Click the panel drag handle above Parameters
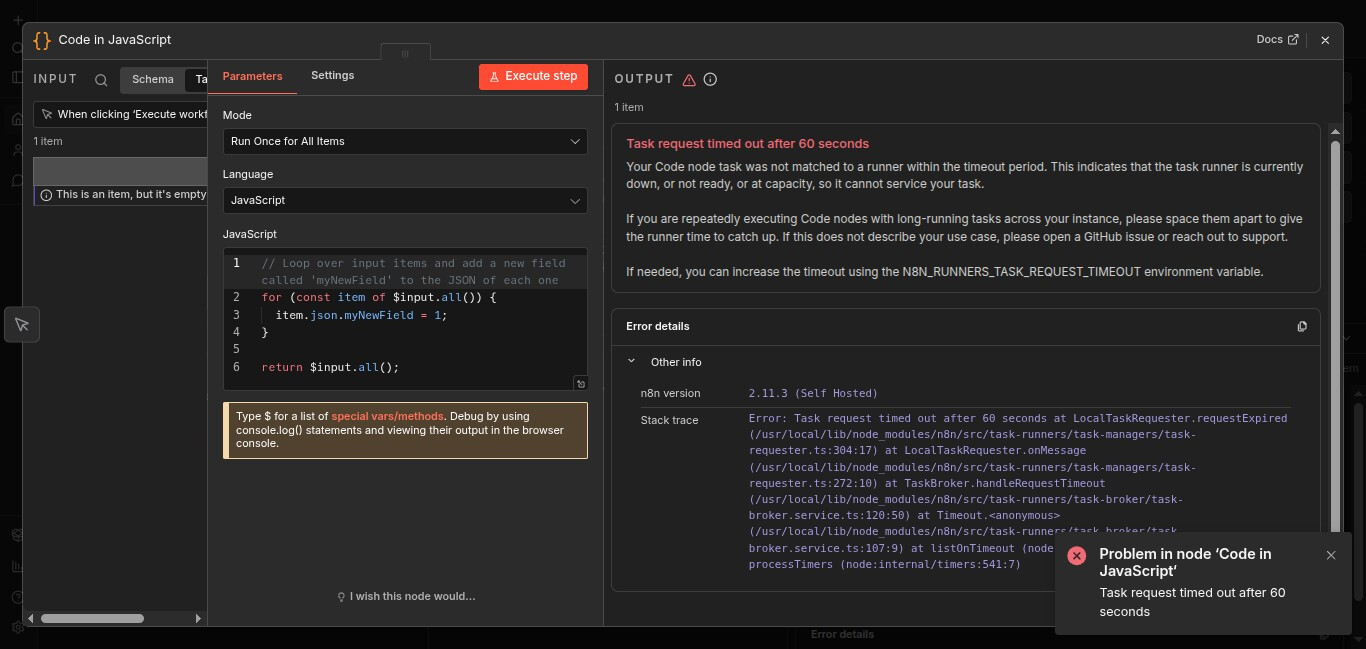Viewport: 1366px width, 649px height. (x=405, y=53)
